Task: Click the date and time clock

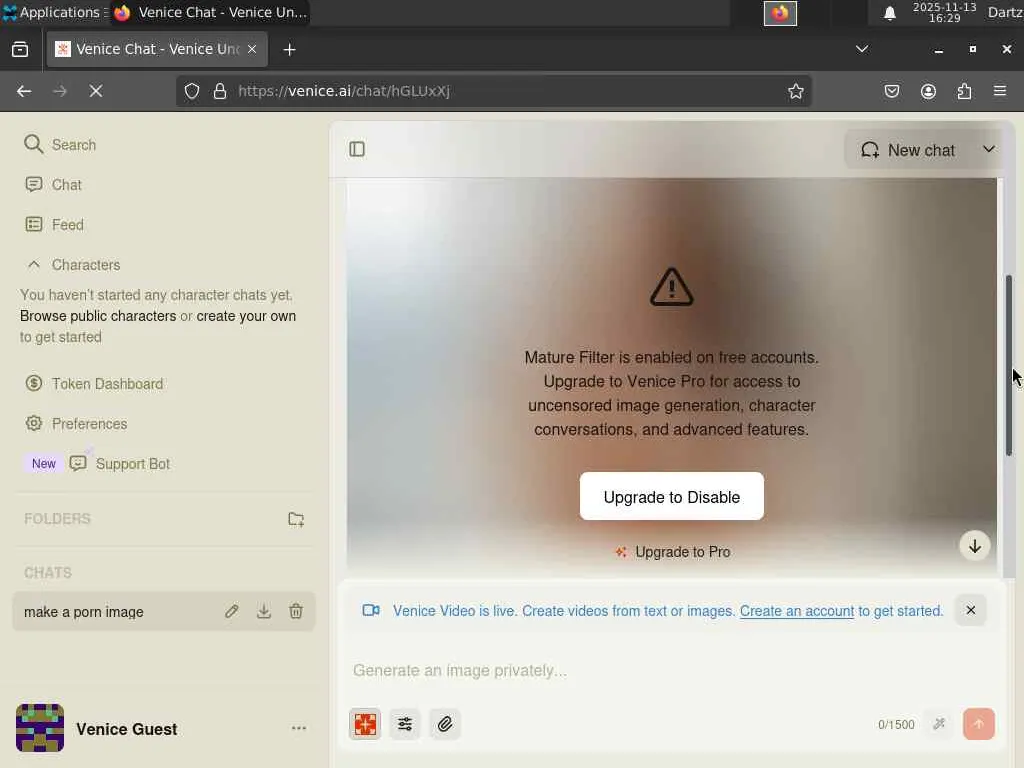Action: tap(944, 12)
